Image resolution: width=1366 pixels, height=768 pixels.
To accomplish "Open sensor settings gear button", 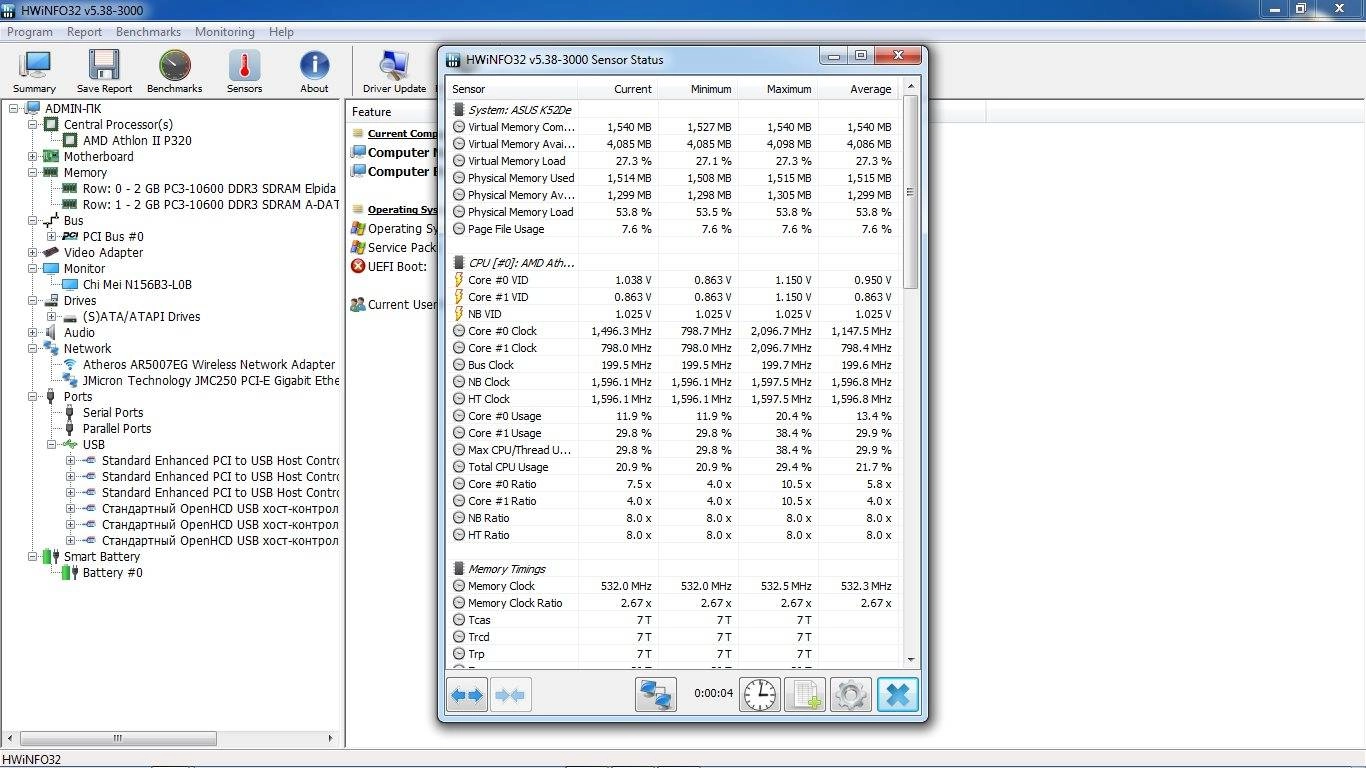I will click(851, 695).
